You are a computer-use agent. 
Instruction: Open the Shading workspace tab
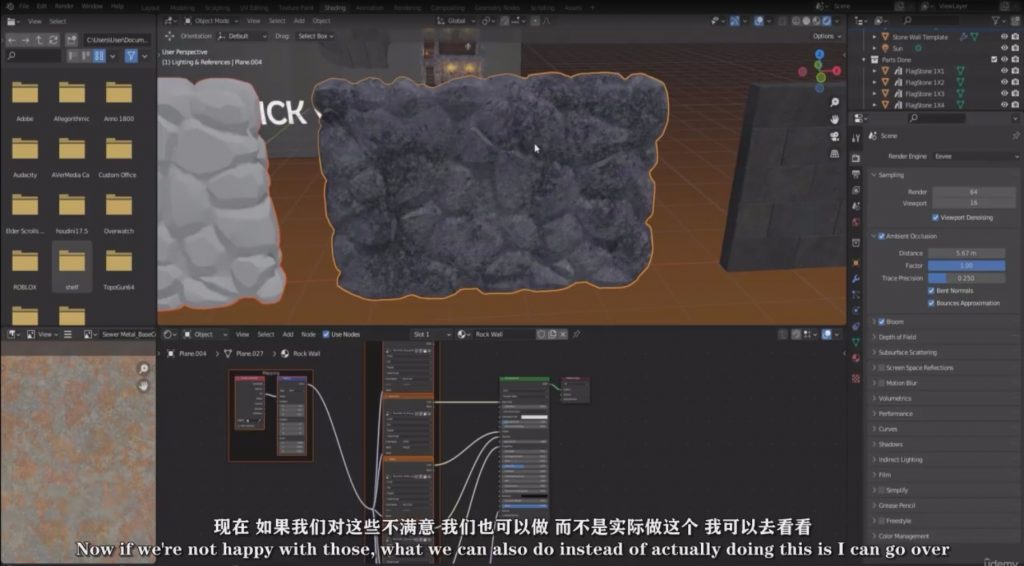click(335, 8)
